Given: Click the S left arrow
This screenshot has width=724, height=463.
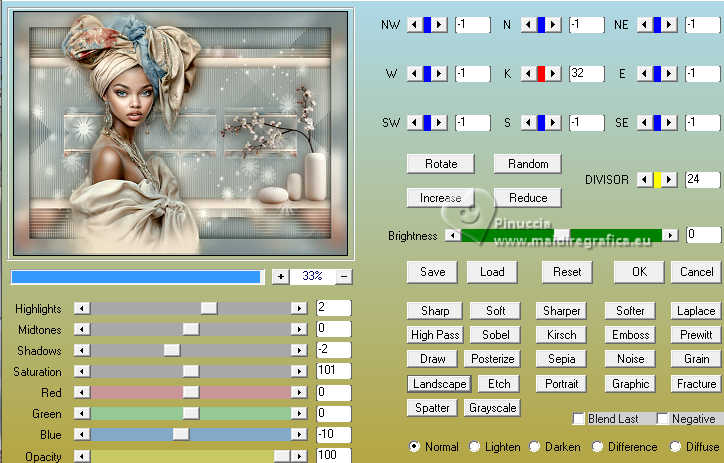Looking at the screenshot, I should tap(529, 123).
